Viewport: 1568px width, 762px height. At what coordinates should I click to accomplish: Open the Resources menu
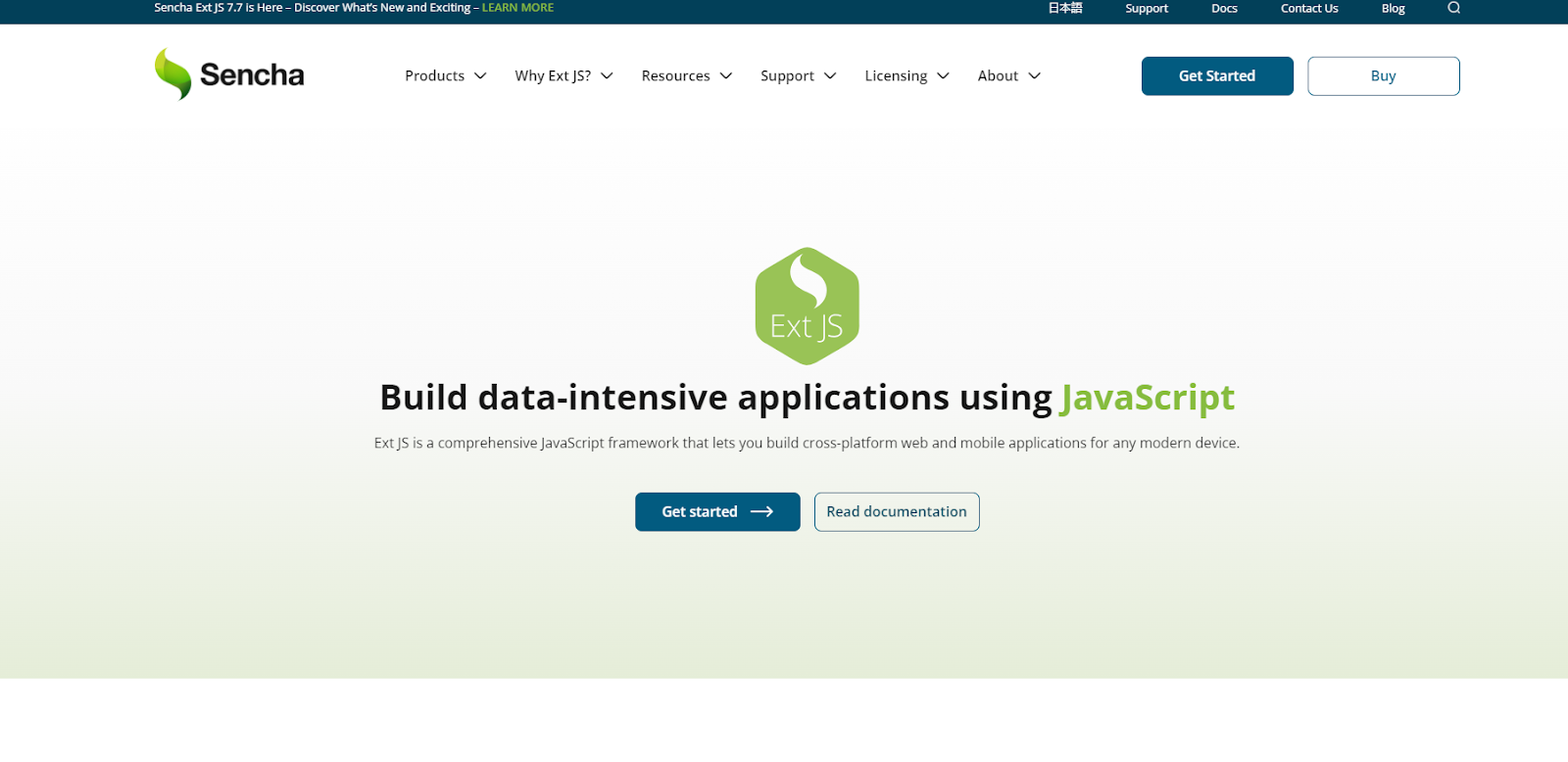675,75
